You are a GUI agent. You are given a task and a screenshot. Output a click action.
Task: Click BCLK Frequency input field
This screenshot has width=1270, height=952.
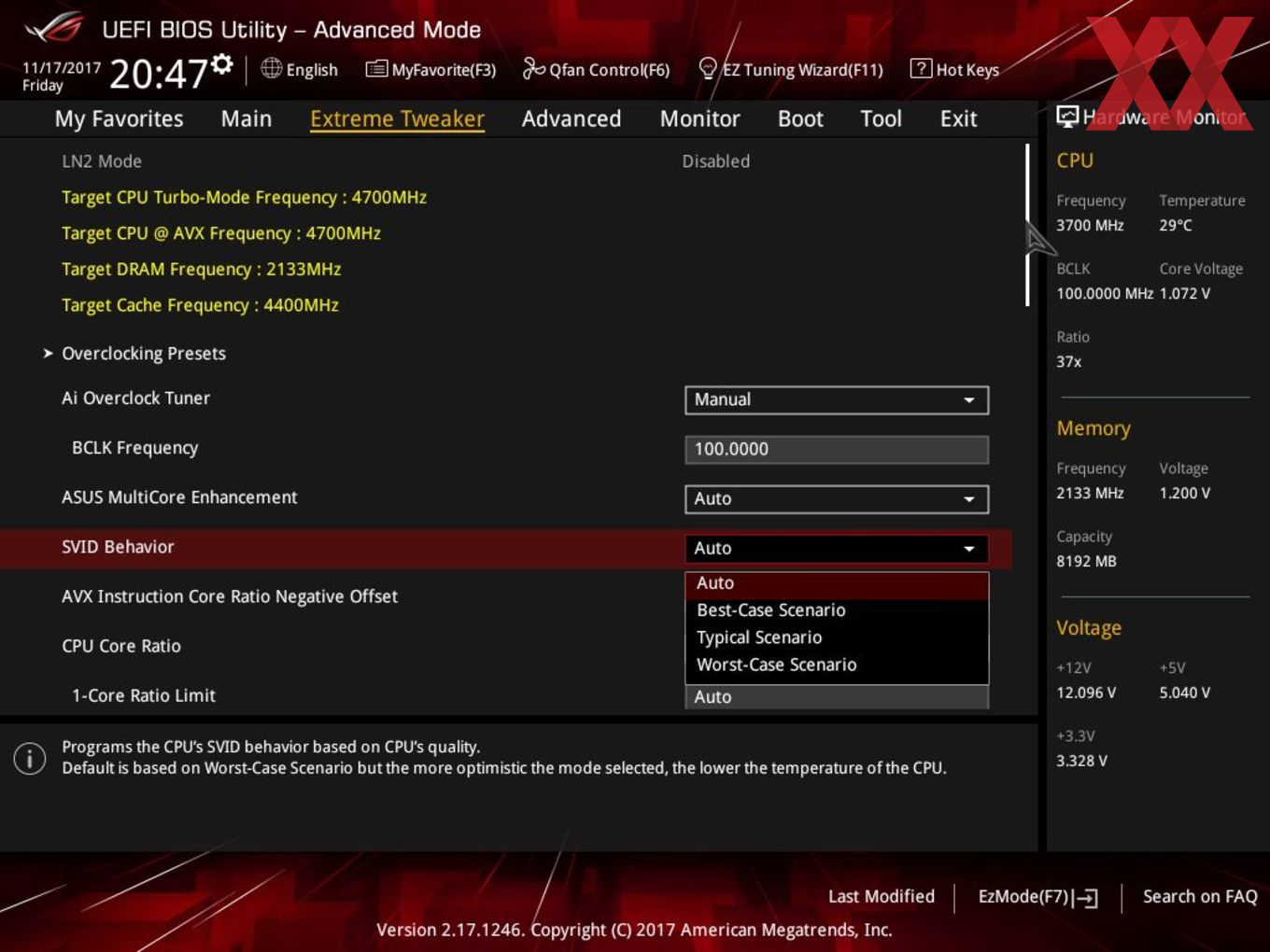click(x=837, y=449)
